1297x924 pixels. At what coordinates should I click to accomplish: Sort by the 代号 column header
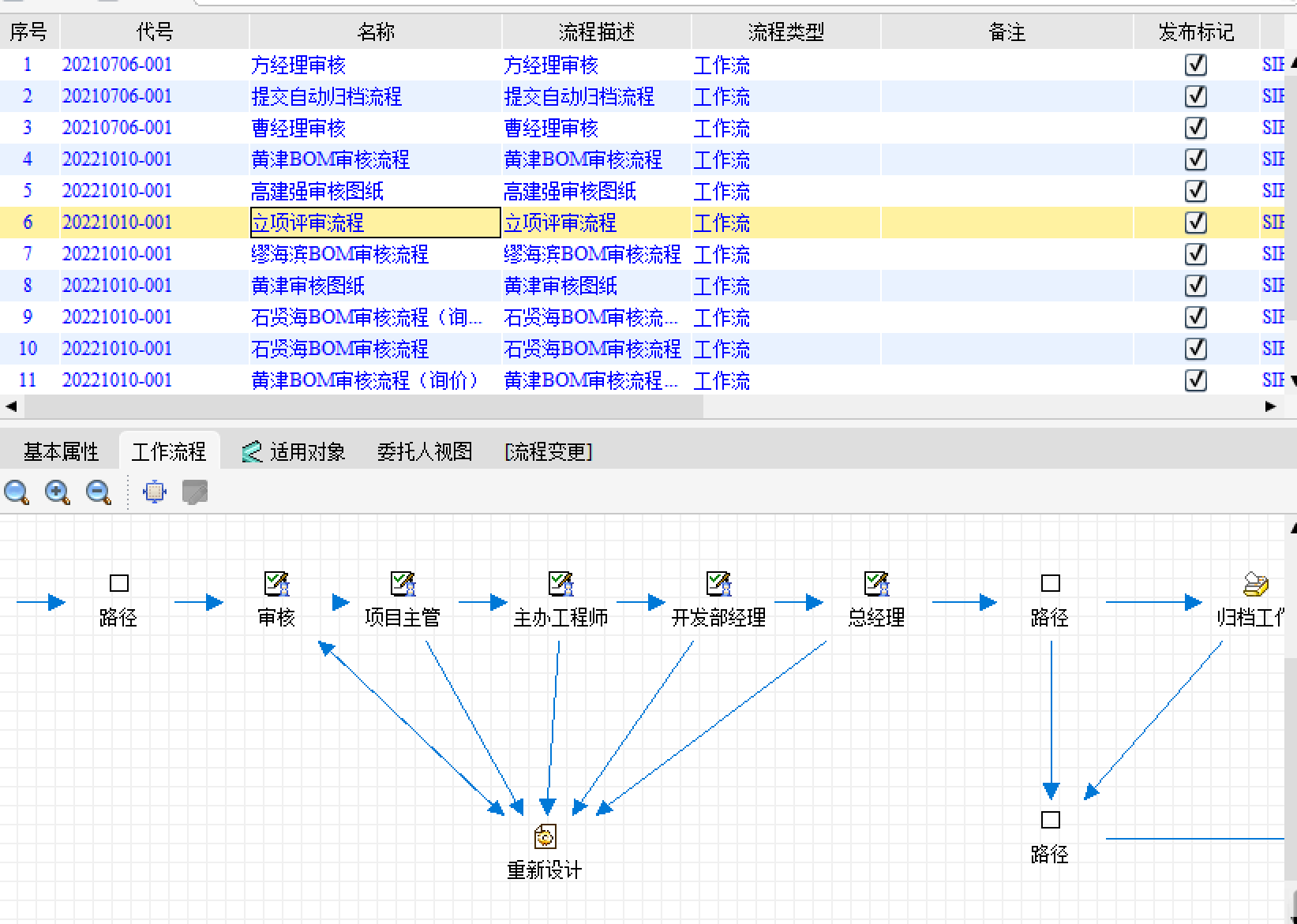(x=155, y=32)
